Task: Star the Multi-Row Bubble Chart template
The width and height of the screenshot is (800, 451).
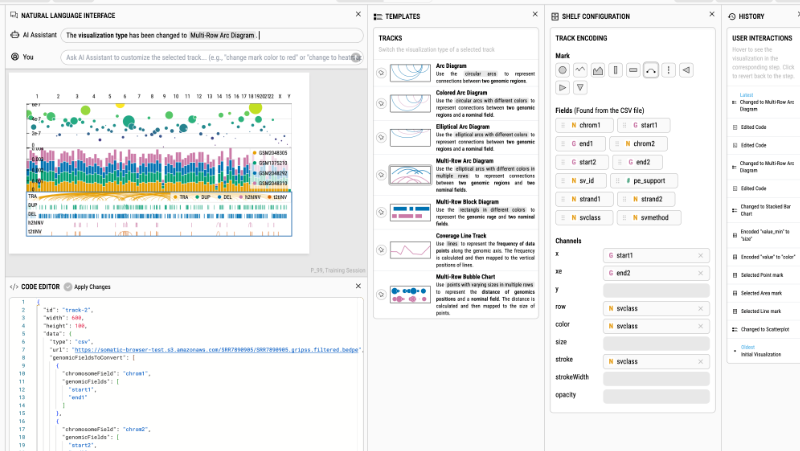Action: click(381, 294)
